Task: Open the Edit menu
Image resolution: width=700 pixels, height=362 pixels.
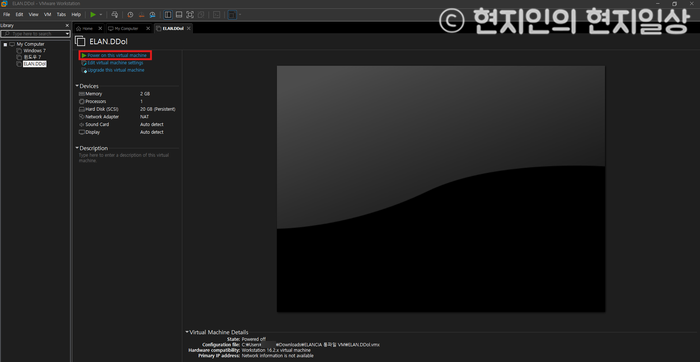Action: coord(19,14)
